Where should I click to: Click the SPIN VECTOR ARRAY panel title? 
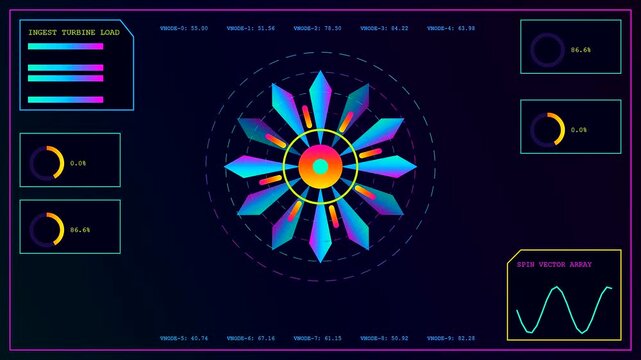pos(554,265)
